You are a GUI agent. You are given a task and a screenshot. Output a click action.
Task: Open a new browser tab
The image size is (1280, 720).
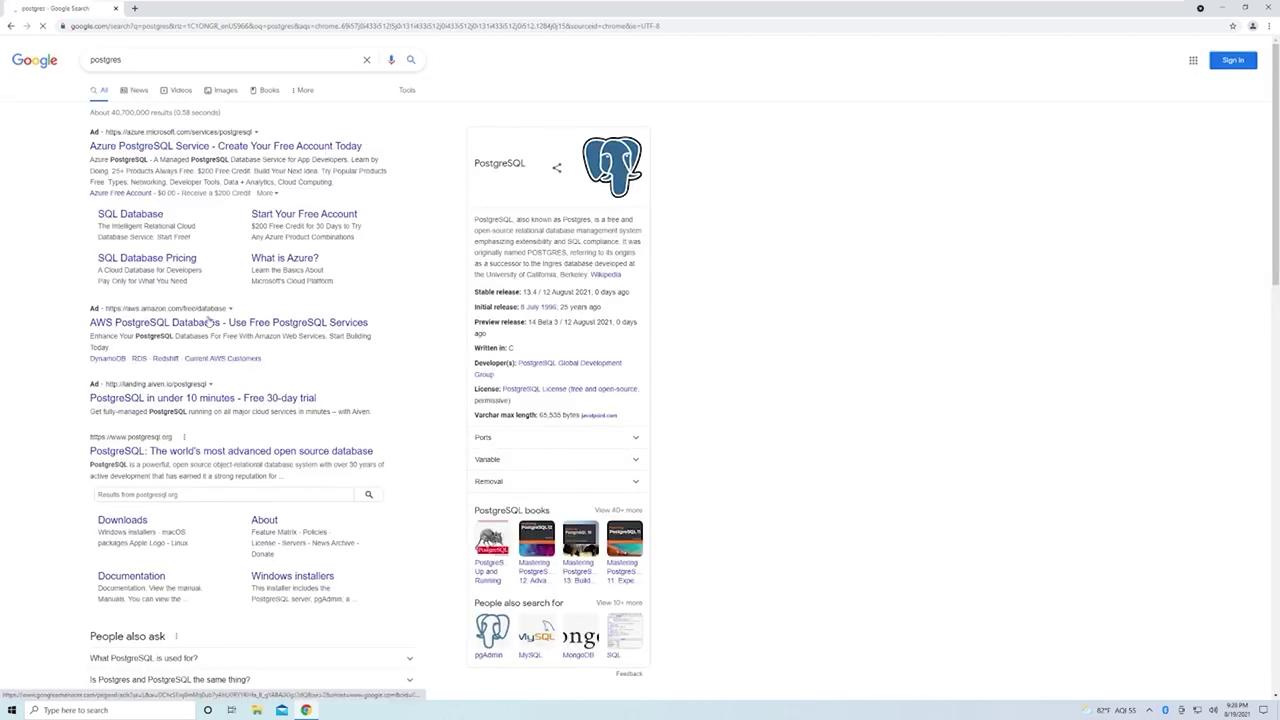click(x=135, y=8)
